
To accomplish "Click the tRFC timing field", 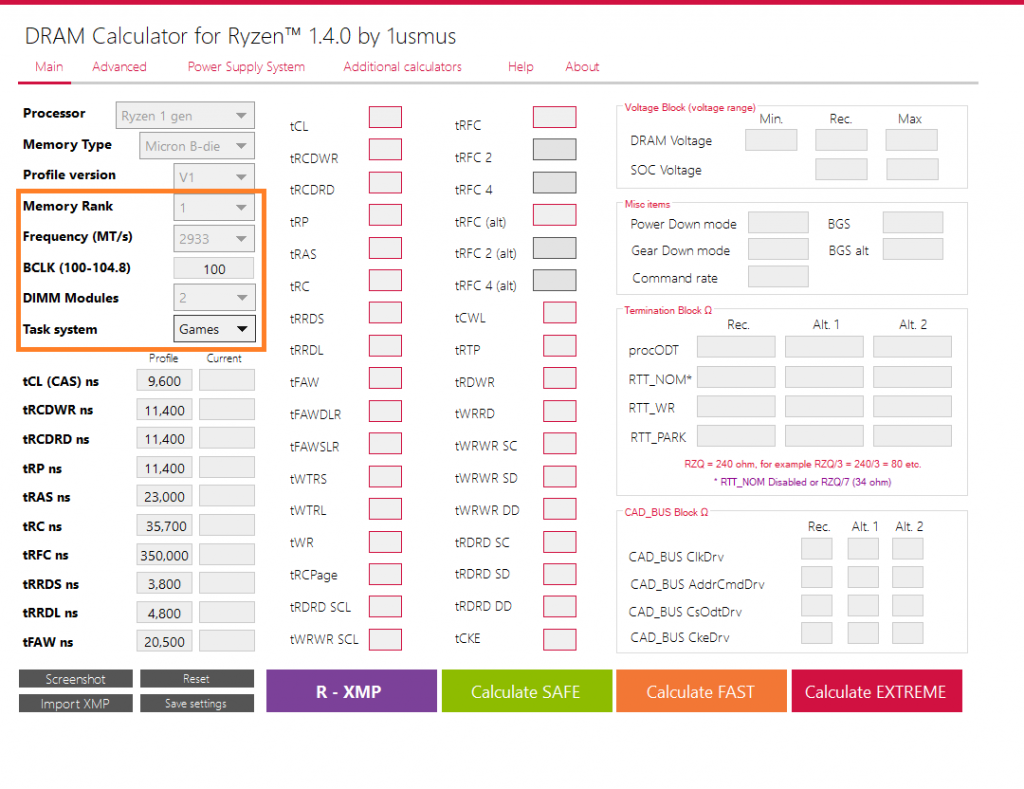I will [554, 117].
